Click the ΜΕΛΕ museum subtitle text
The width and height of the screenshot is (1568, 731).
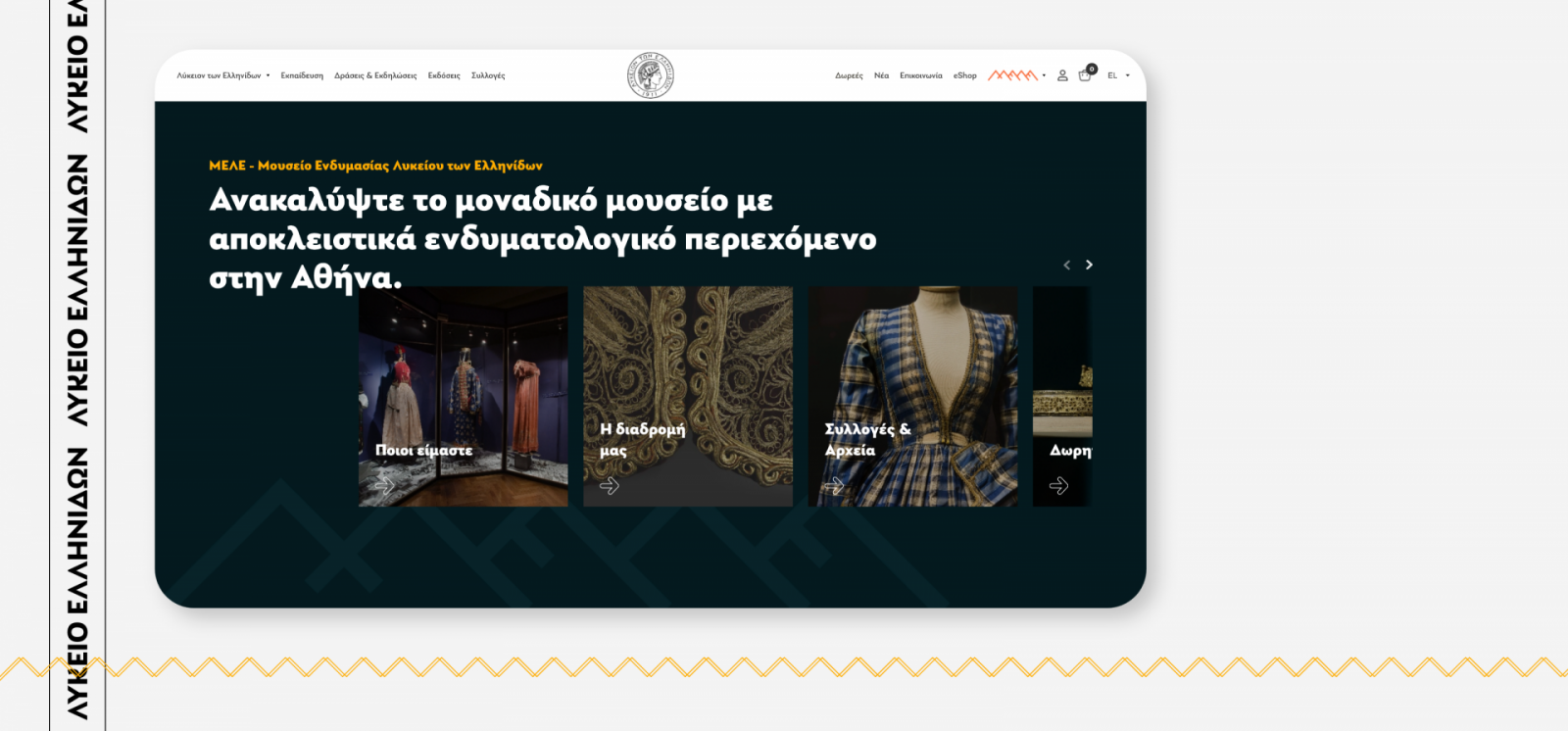(x=375, y=166)
